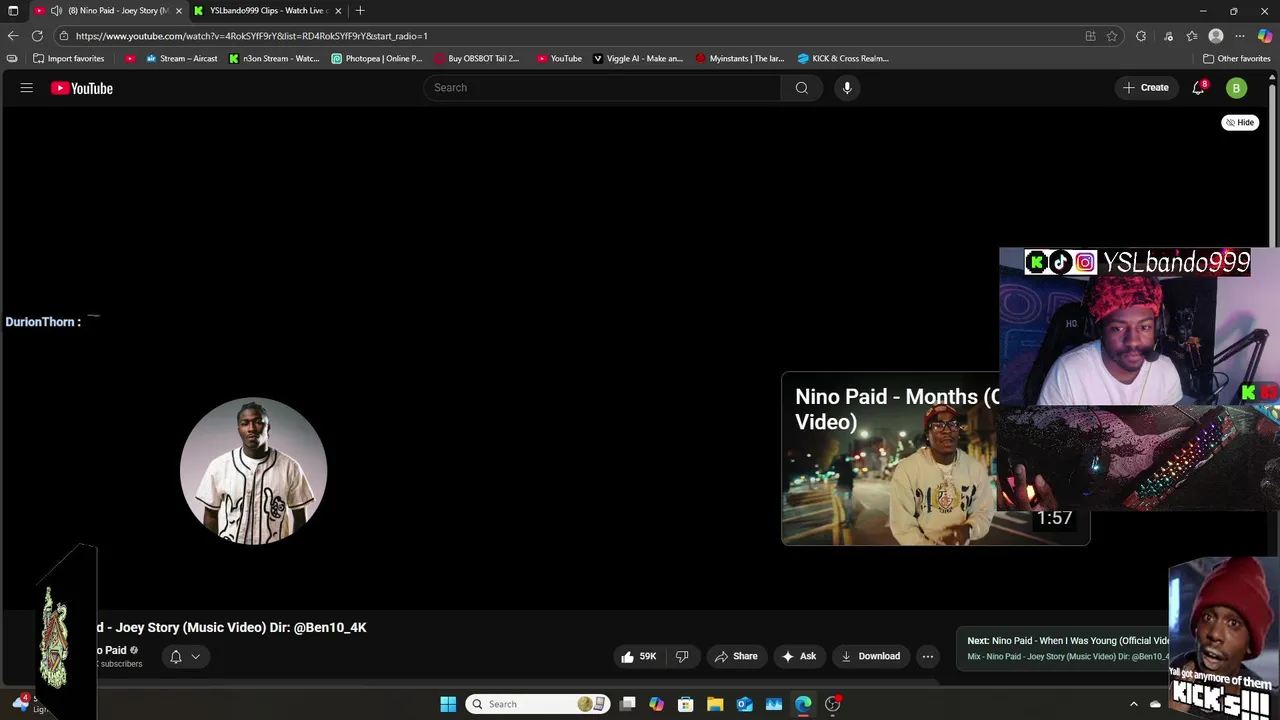Click inside the YouTube search field
Screen dimensions: 1280x720
(x=603, y=88)
